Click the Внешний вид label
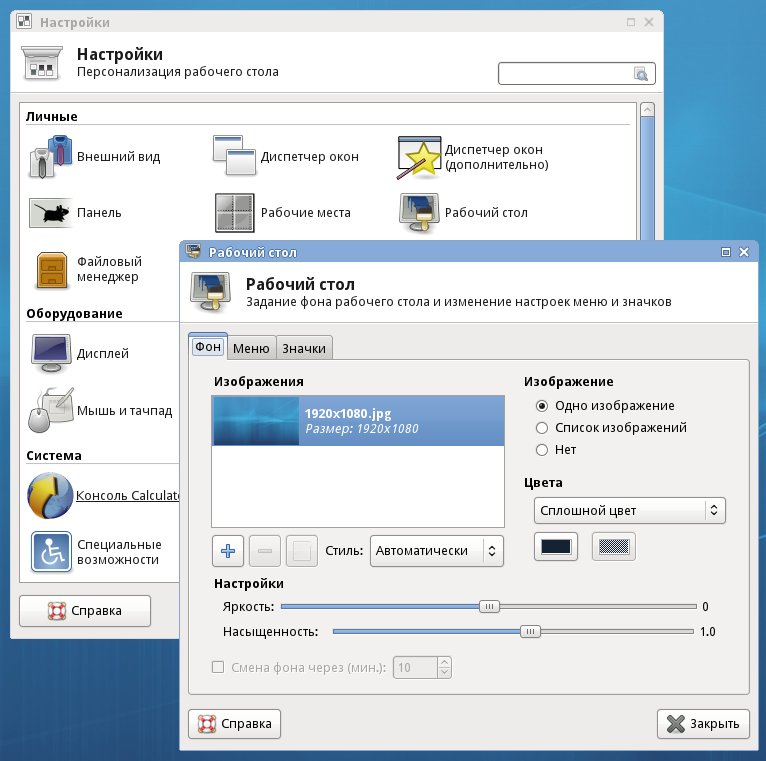 119,156
